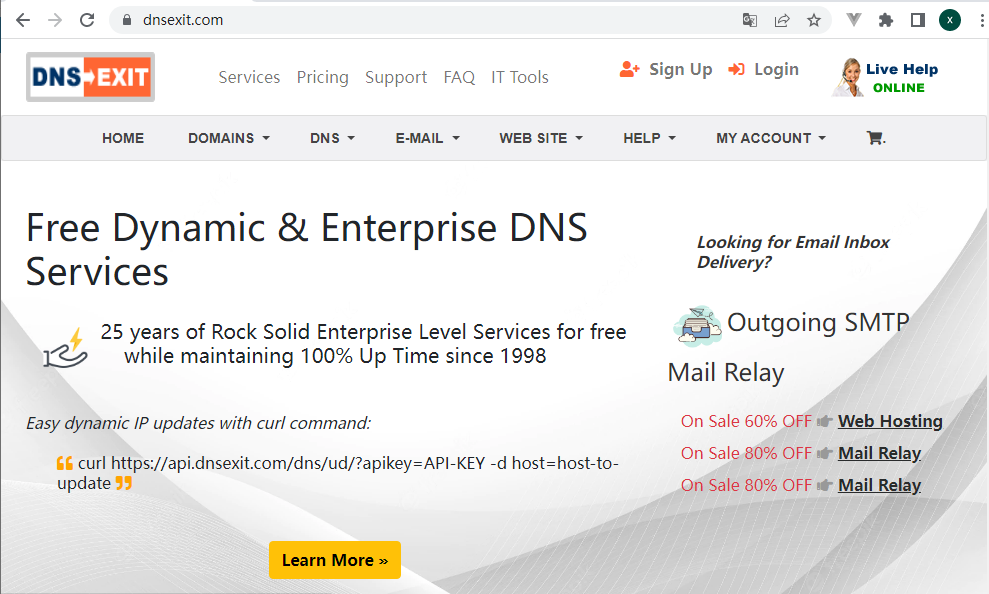Open the E-MAIL dropdown menu
This screenshot has width=989, height=594.
pos(428,138)
